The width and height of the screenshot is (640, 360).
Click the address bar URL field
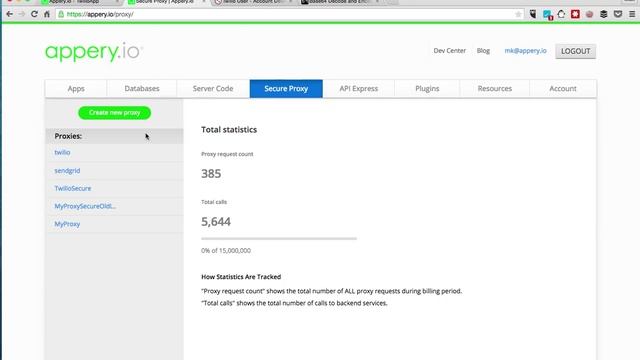286,14
